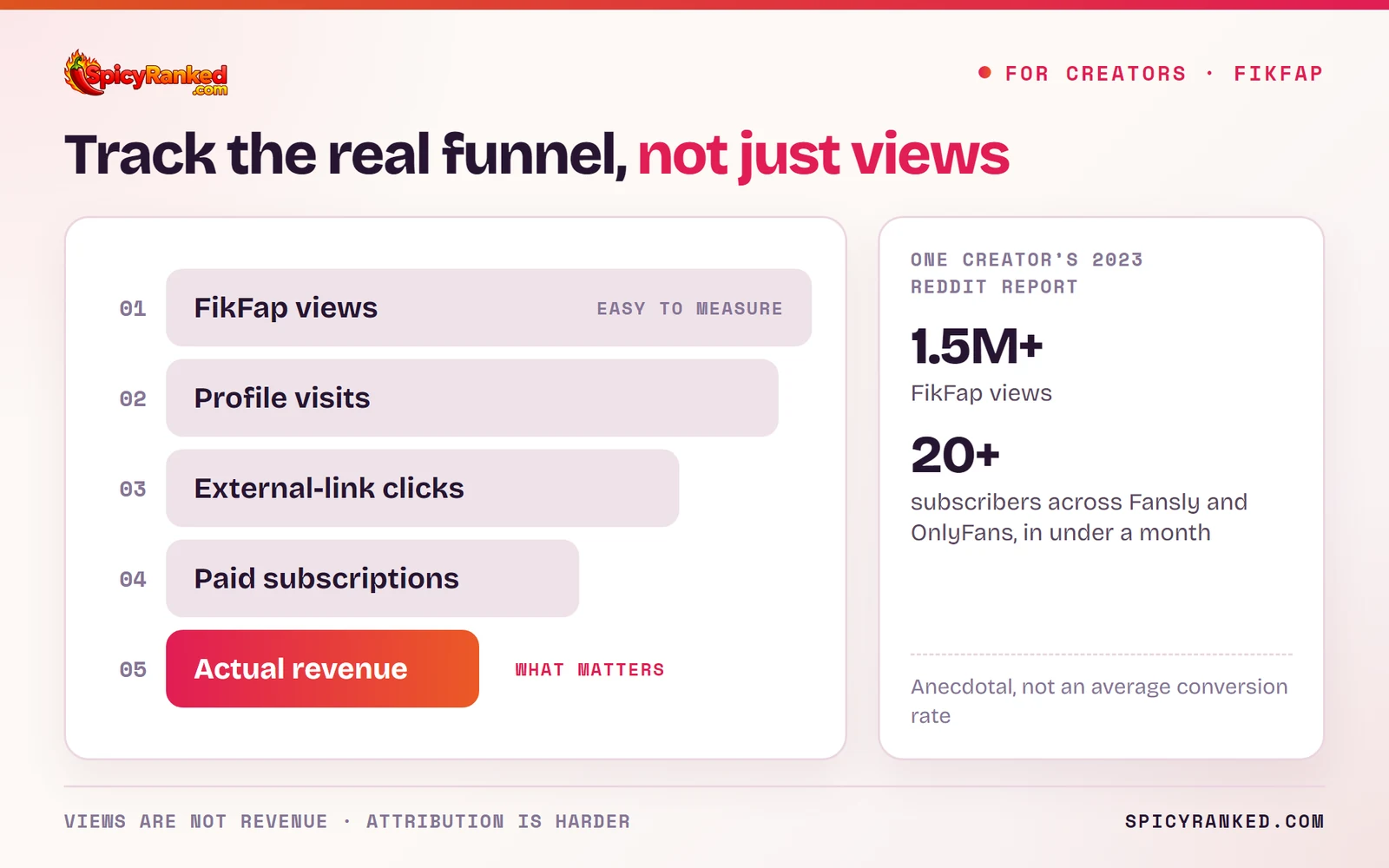Select the Paid subscriptions funnel bar

tap(372, 578)
